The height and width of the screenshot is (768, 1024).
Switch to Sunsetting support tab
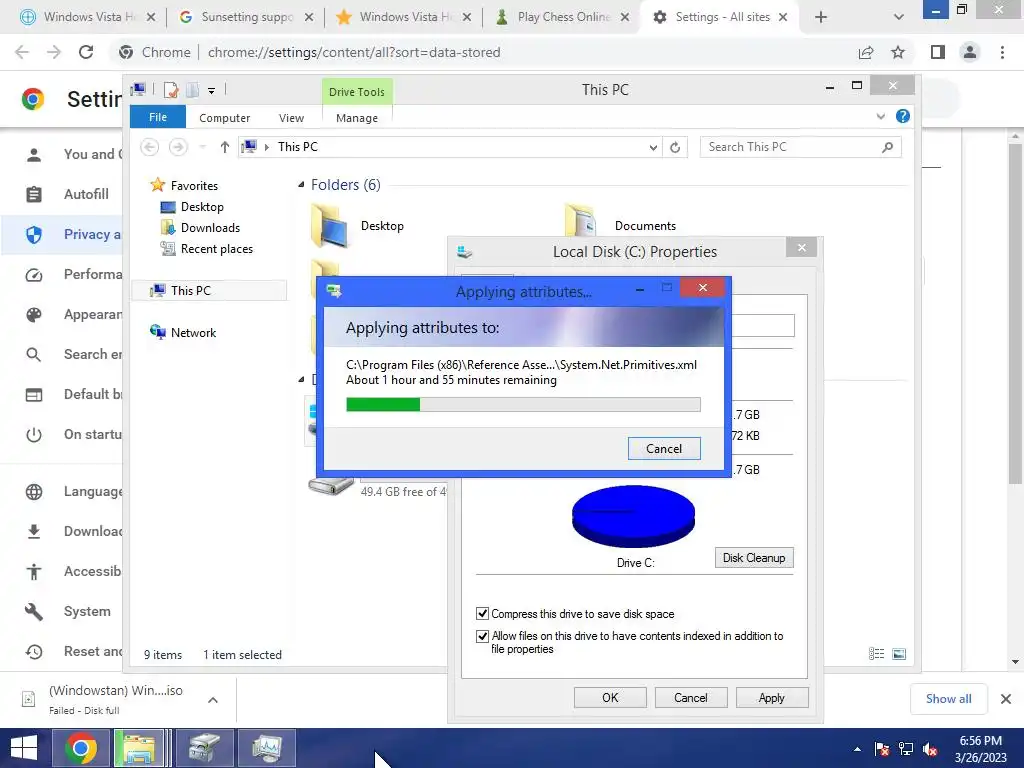(246, 17)
